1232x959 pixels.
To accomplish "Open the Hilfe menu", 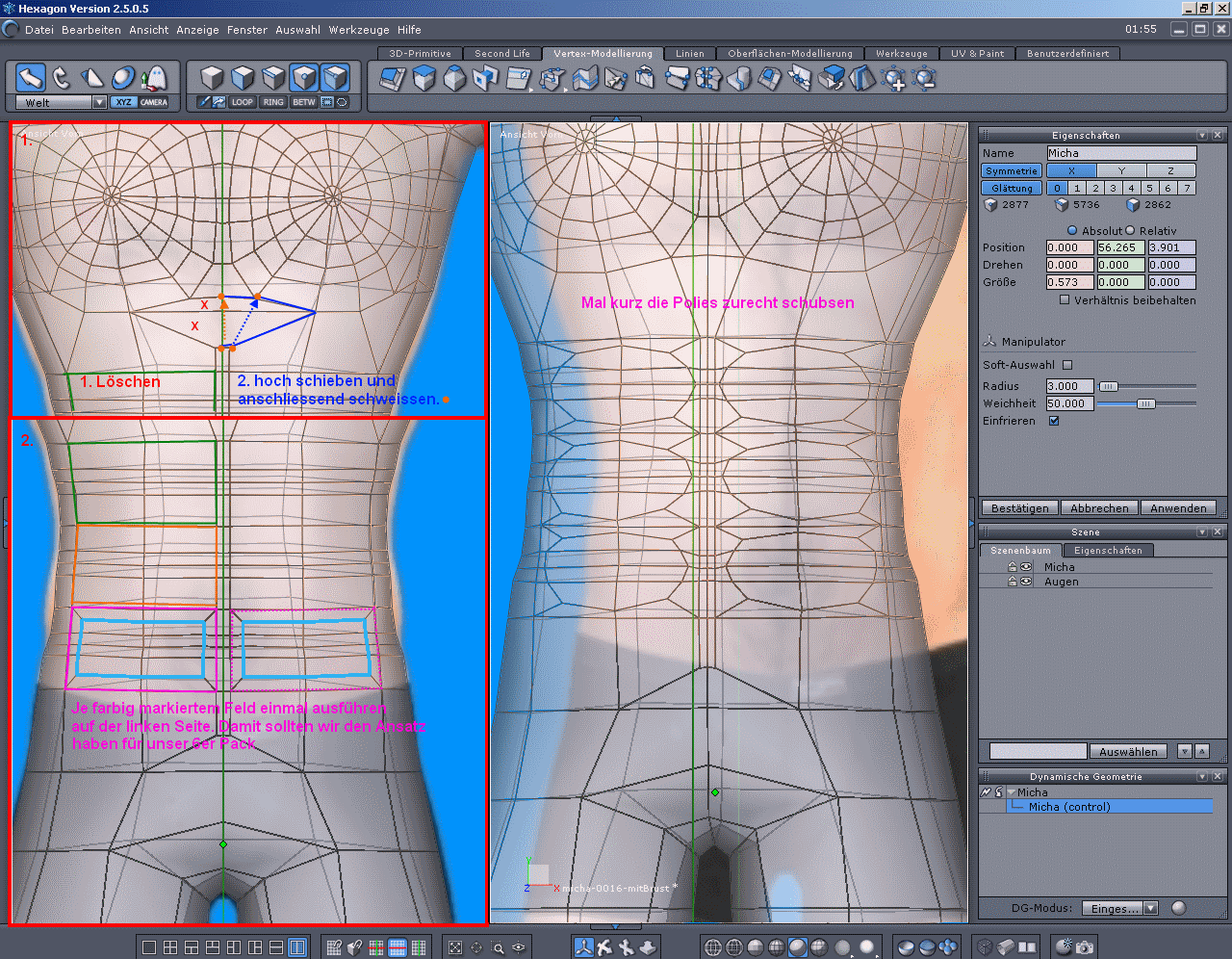I will coord(409,30).
